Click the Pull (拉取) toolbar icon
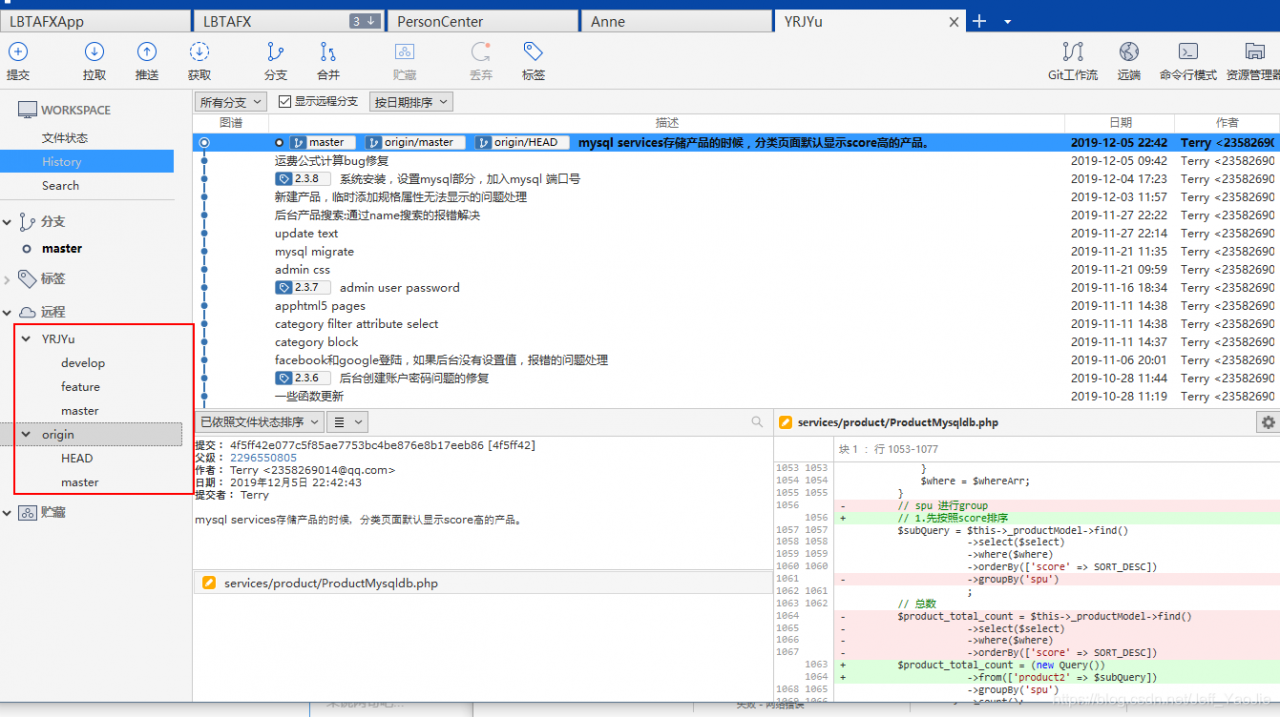 [94, 52]
